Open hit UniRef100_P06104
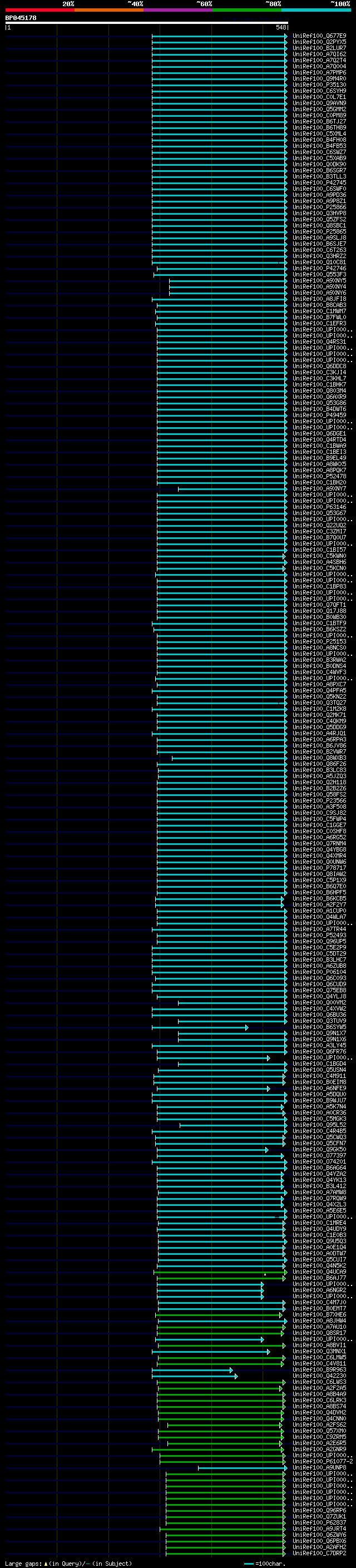 tap(319, 972)
